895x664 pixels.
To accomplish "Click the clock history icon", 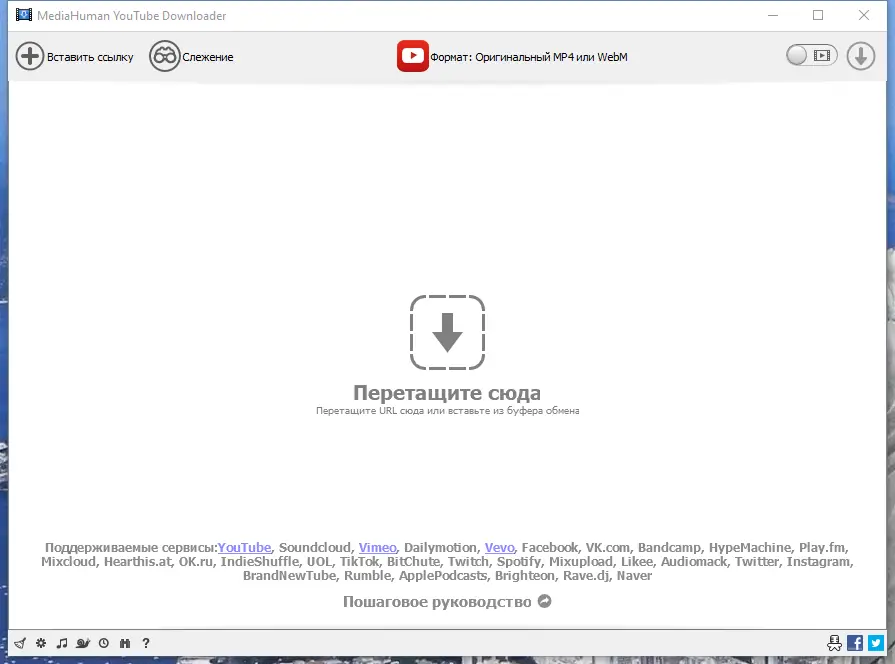I will 104,643.
